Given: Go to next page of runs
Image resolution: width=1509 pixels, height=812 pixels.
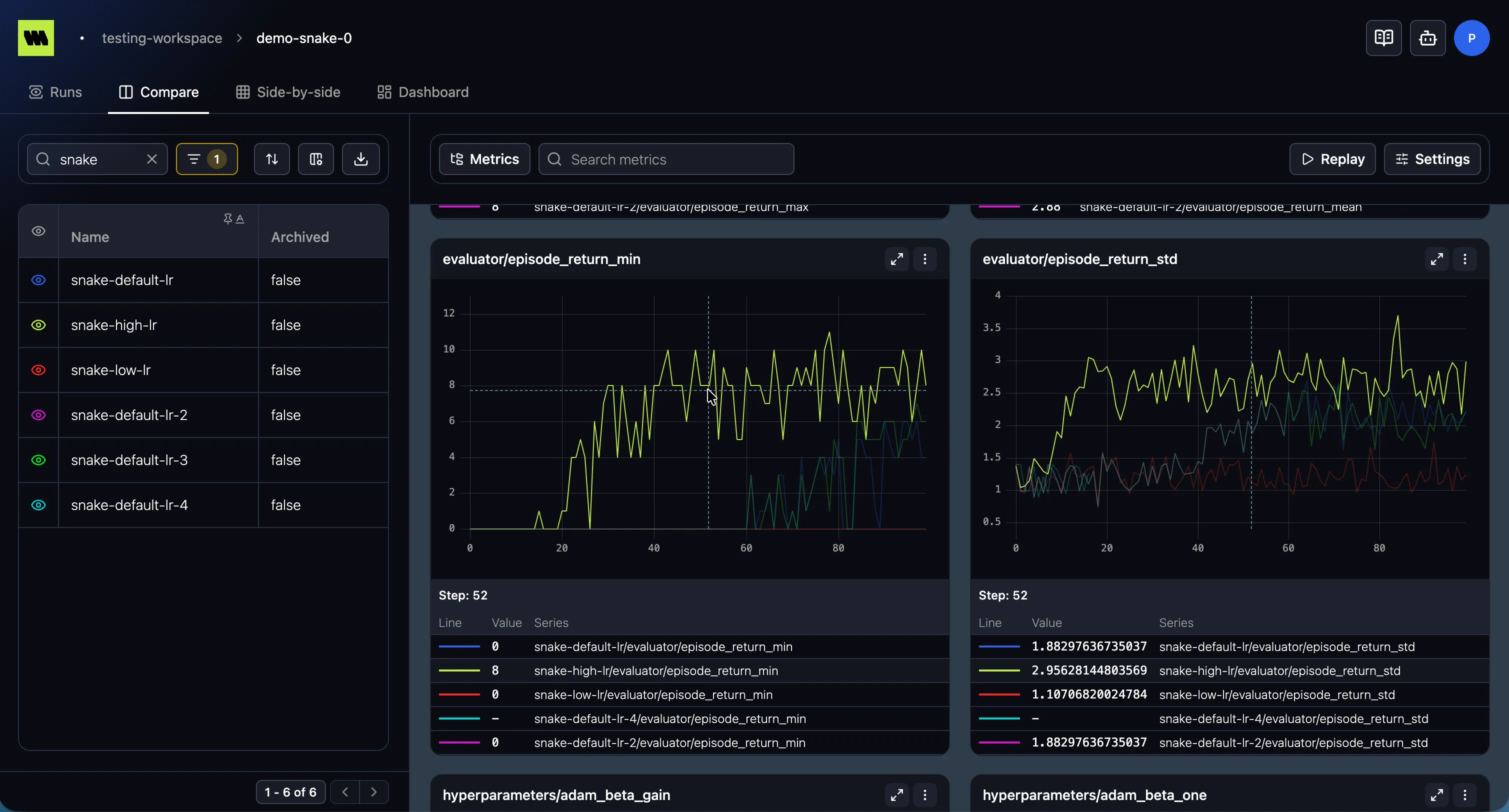Looking at the screenshot, I should (373, 792).
